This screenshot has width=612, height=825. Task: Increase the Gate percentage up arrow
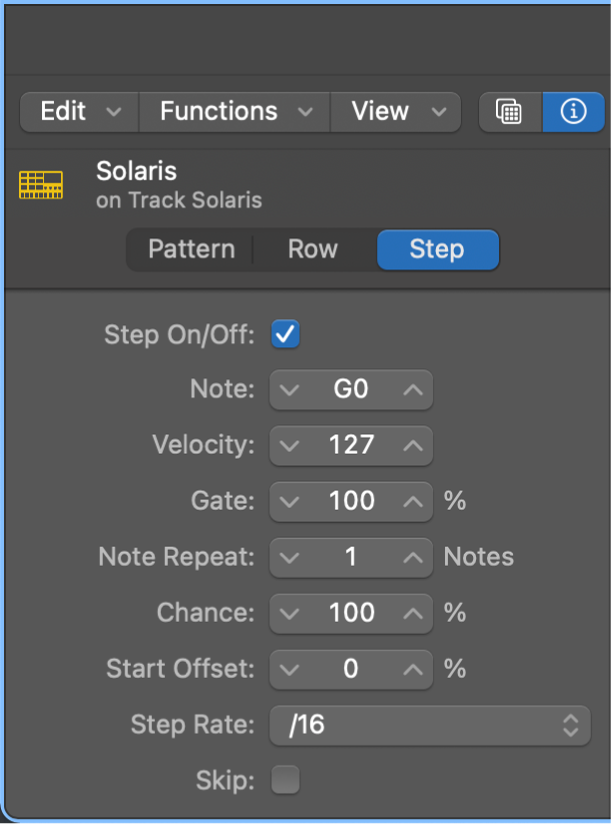point(413,500)
